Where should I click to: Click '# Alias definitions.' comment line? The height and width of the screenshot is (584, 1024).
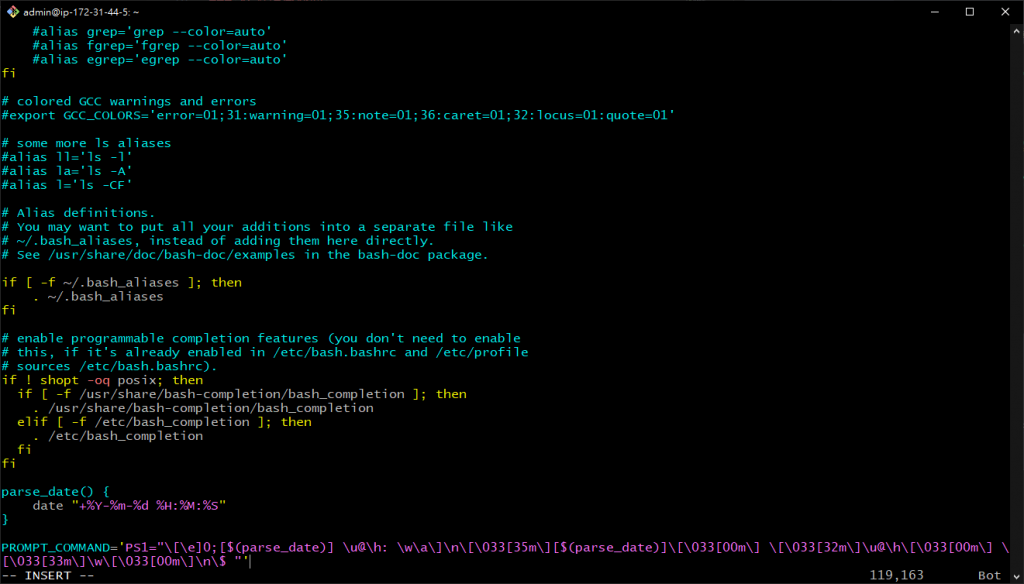pyautogui.click(x=78, y=213)
